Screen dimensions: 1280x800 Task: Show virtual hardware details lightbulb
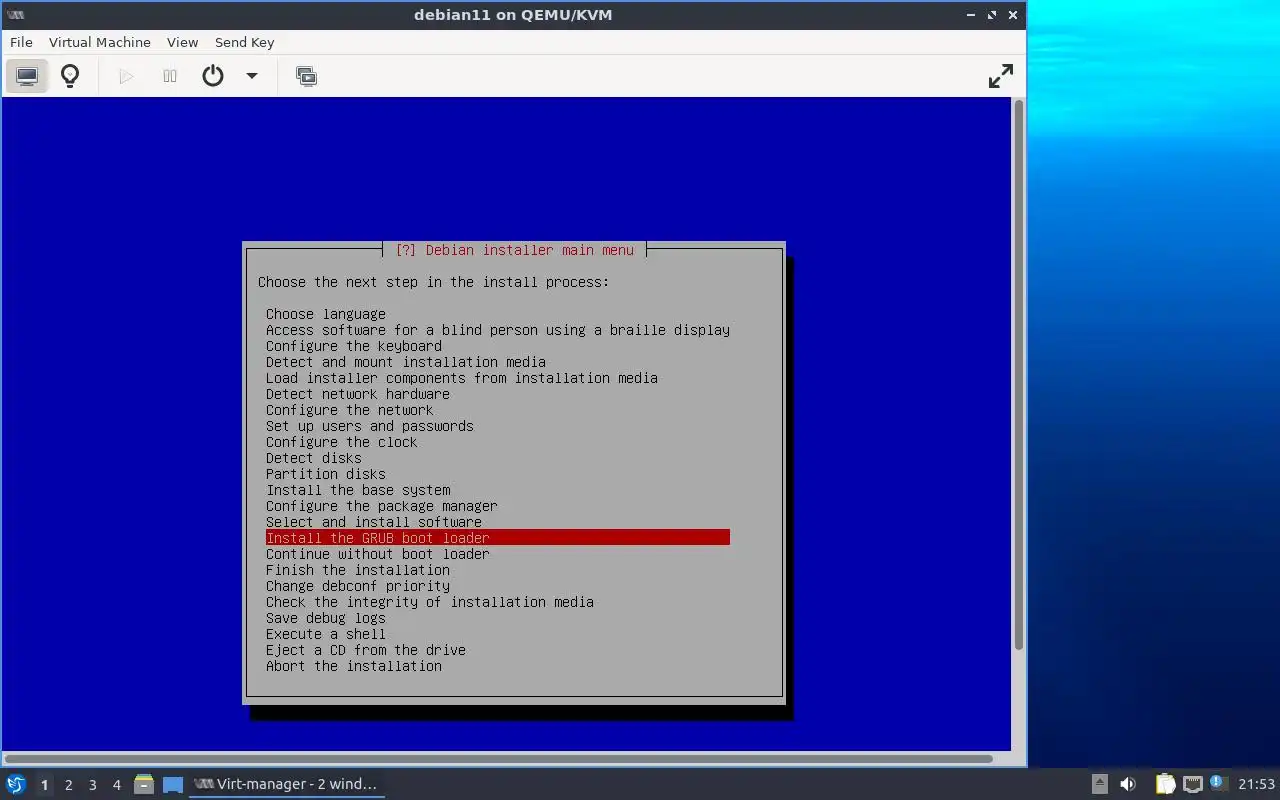(x=70, y=76)
